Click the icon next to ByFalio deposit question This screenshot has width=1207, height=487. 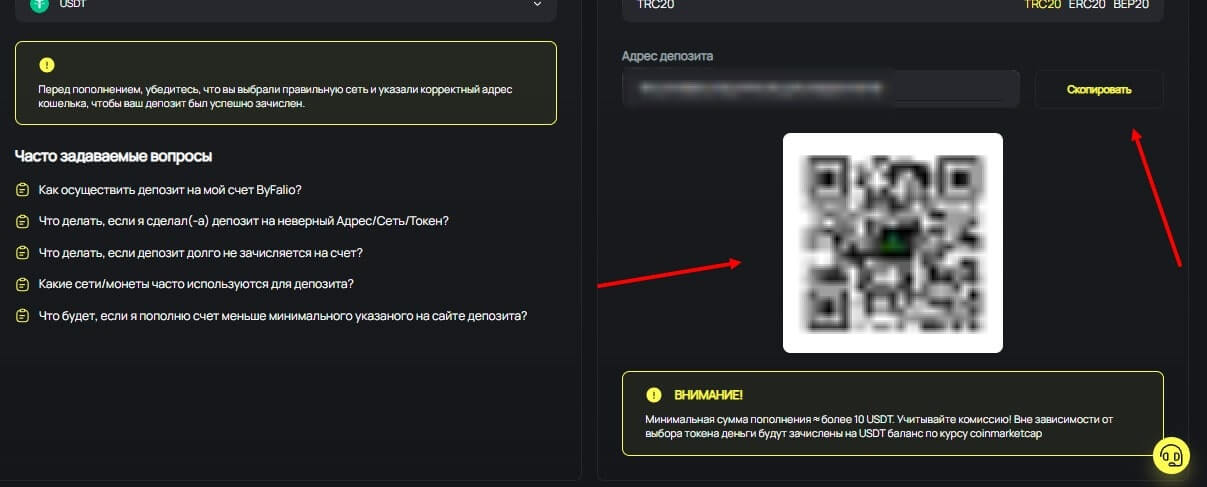23,190
